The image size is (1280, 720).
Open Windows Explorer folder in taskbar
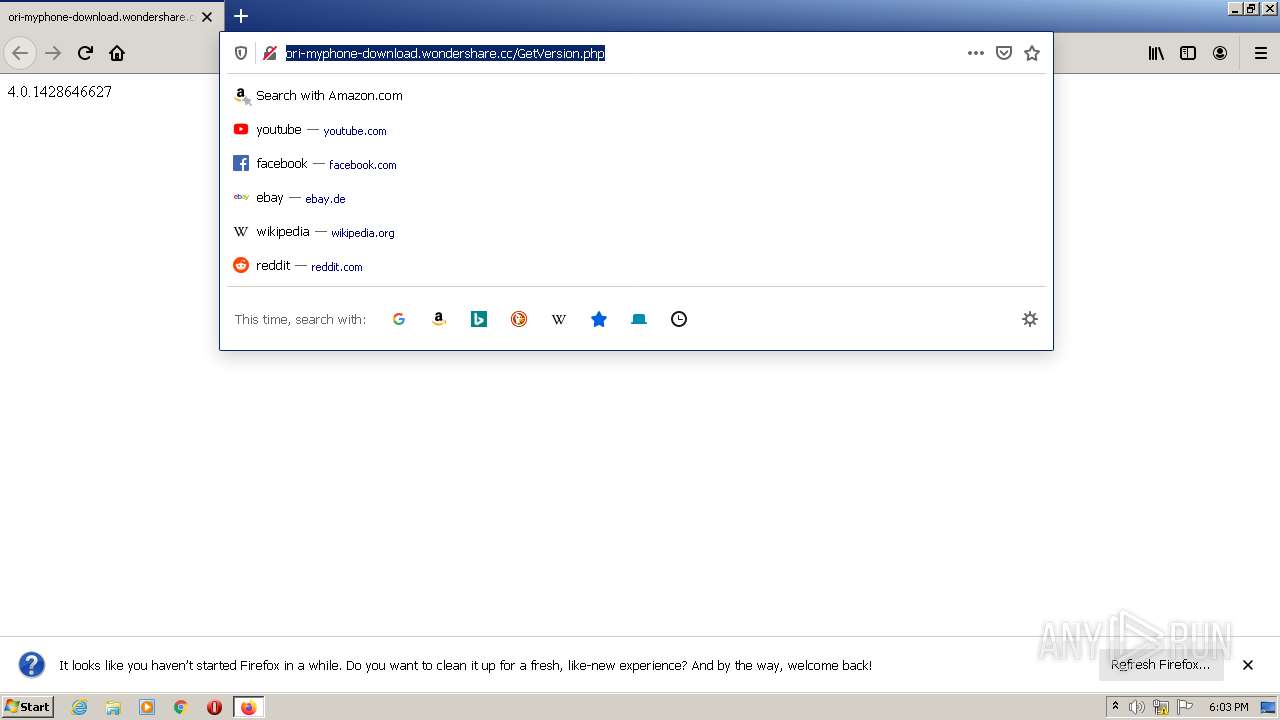pyautogui.click(x=113, y=707)
